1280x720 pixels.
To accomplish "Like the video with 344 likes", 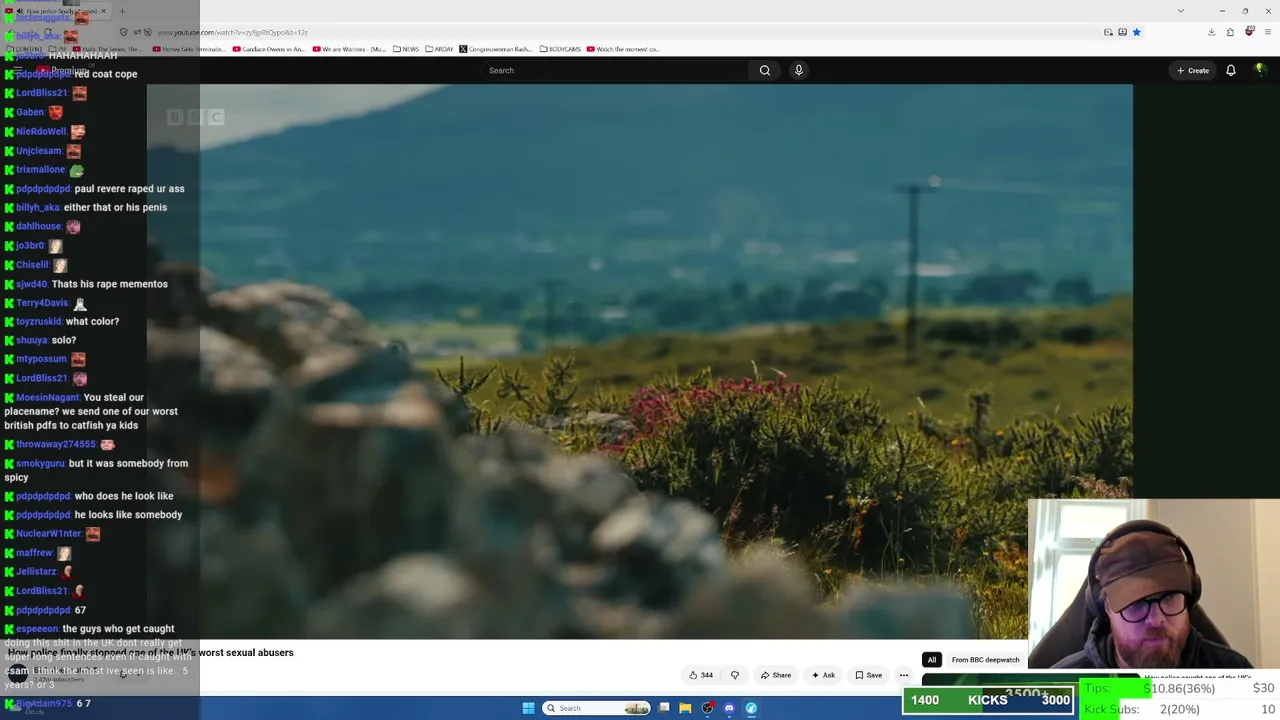I will pyautogui.click(x=701, y=675).
